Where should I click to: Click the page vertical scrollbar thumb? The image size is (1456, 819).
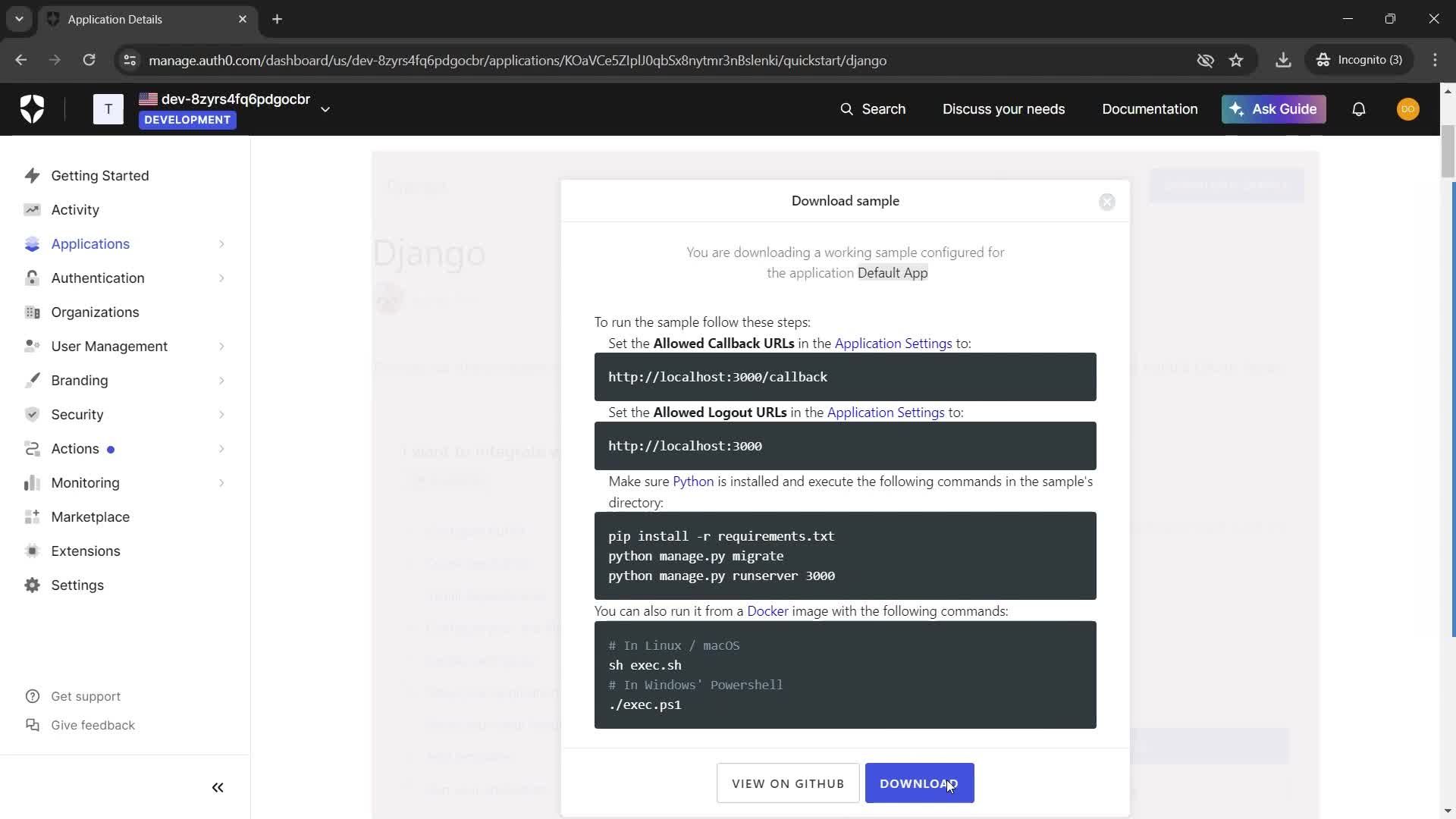click(x=1448, y=151)
